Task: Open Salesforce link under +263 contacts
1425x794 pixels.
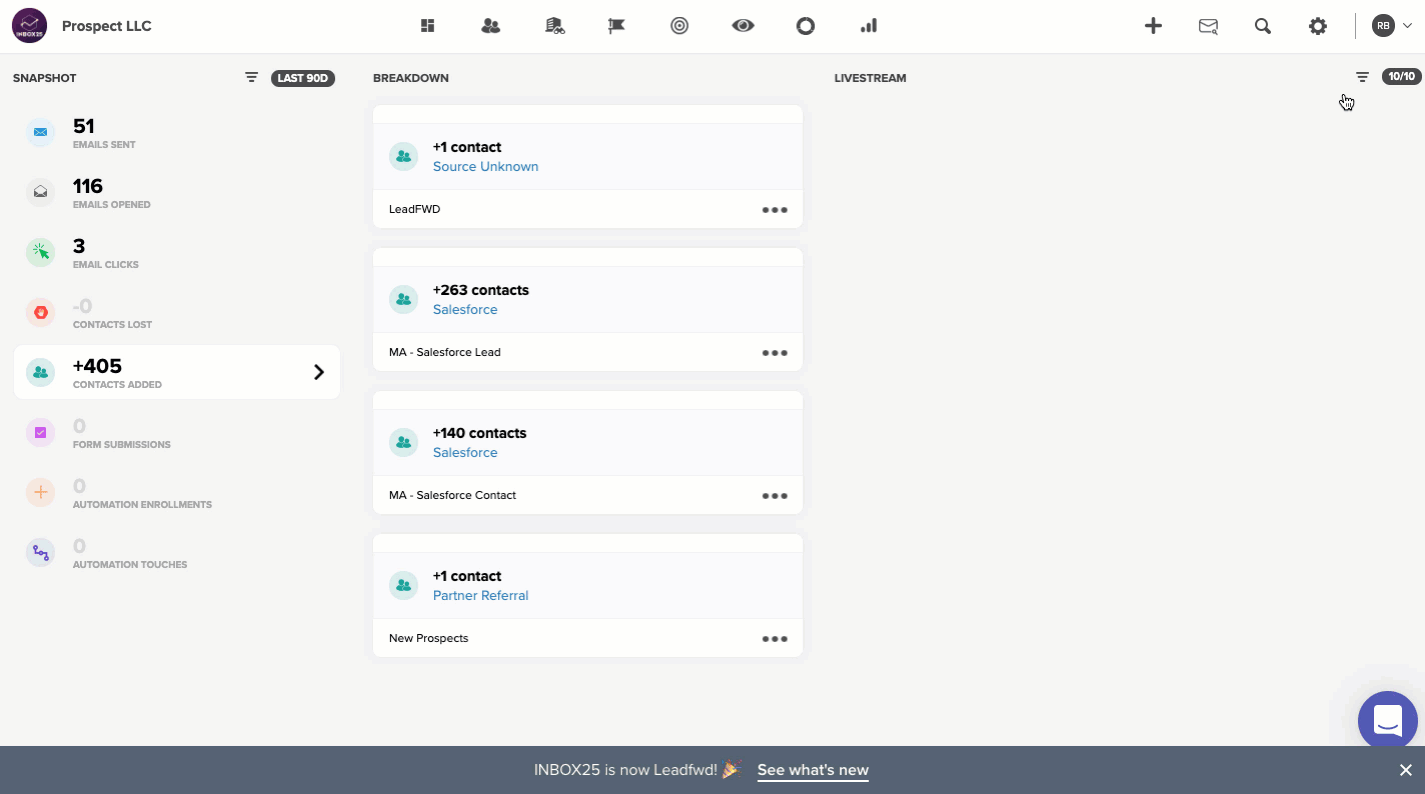Action: pyautogui.click(x=465, y=310)
